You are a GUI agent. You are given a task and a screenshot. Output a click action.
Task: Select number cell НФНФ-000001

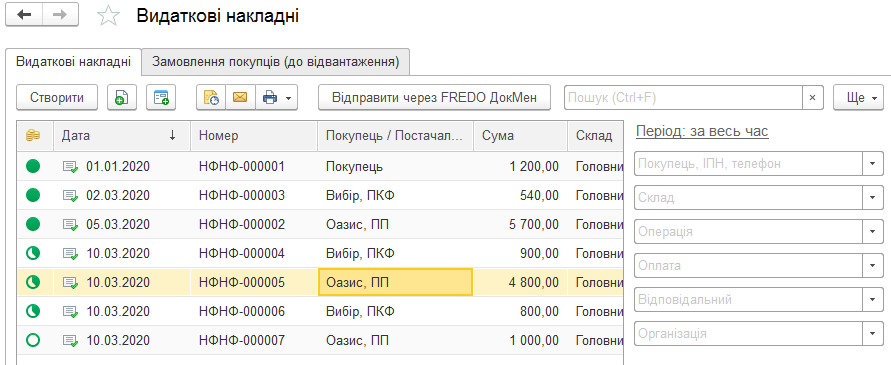pyautogui.click(x=254, y=166)
